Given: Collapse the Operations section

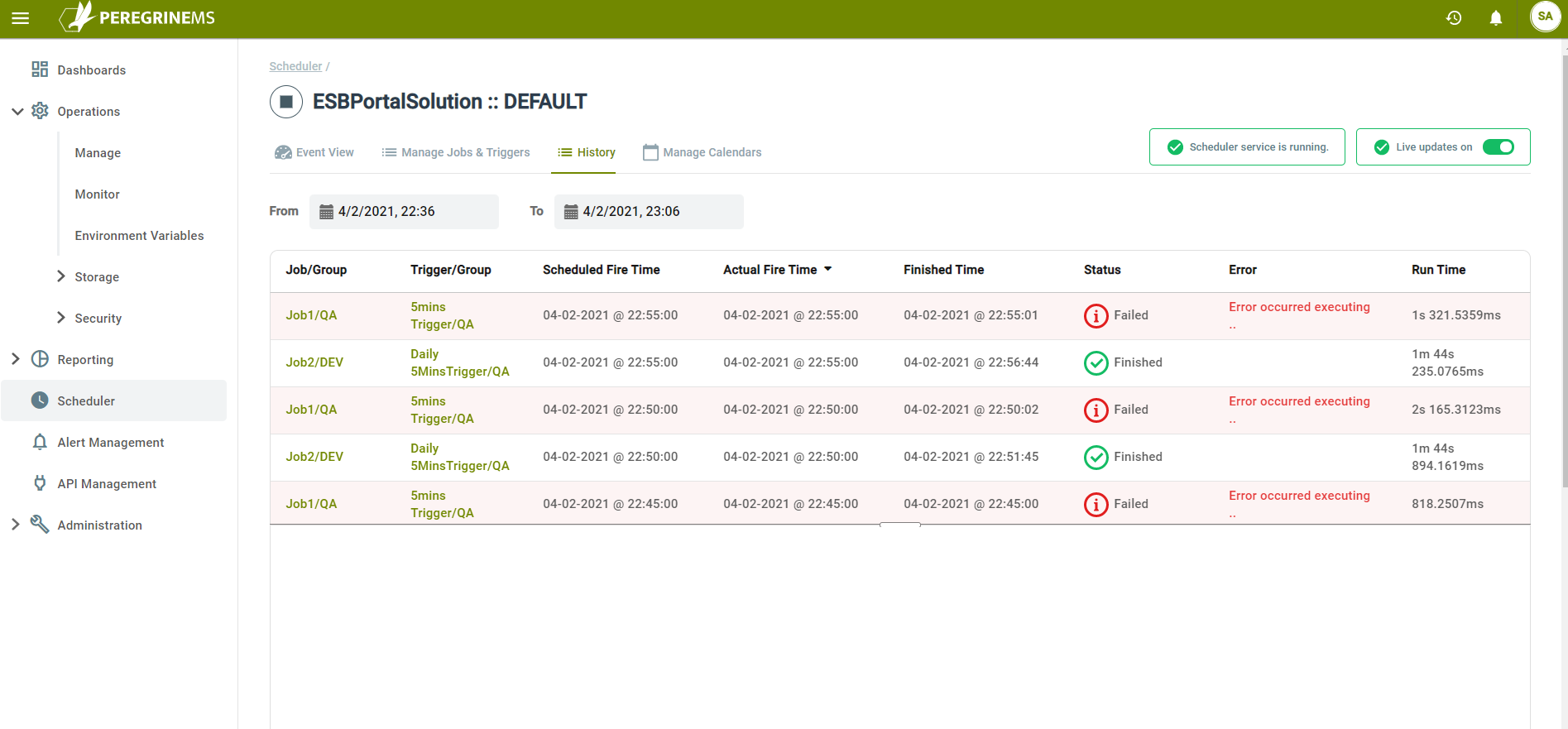Looking at the screenshot, I should coord(17,112).
